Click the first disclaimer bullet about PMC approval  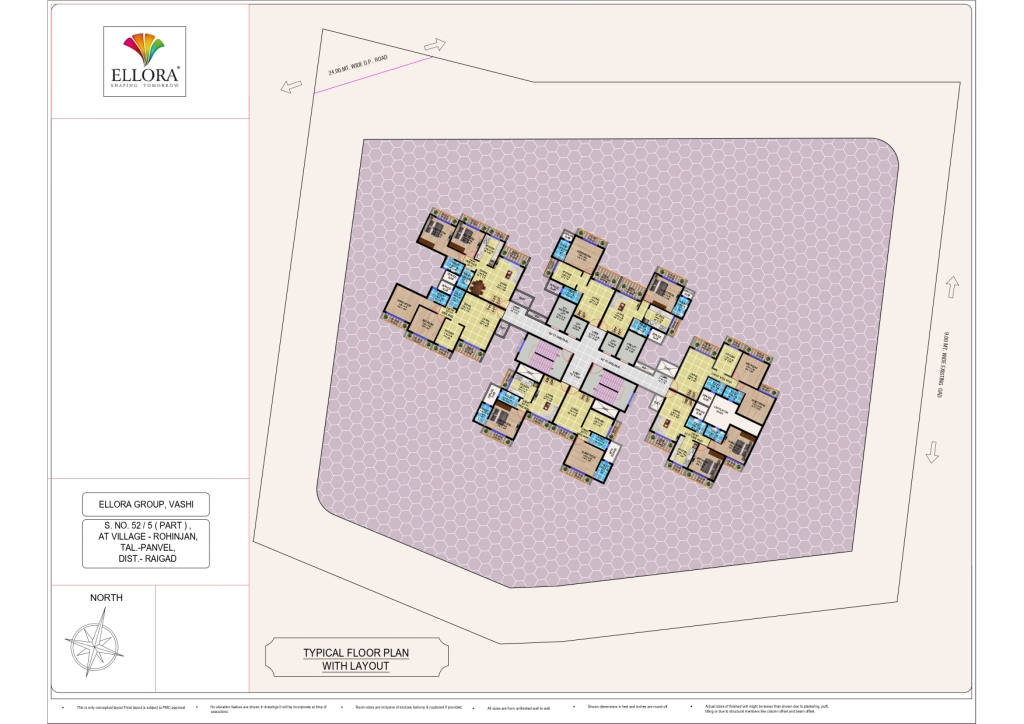coord(130,706)
